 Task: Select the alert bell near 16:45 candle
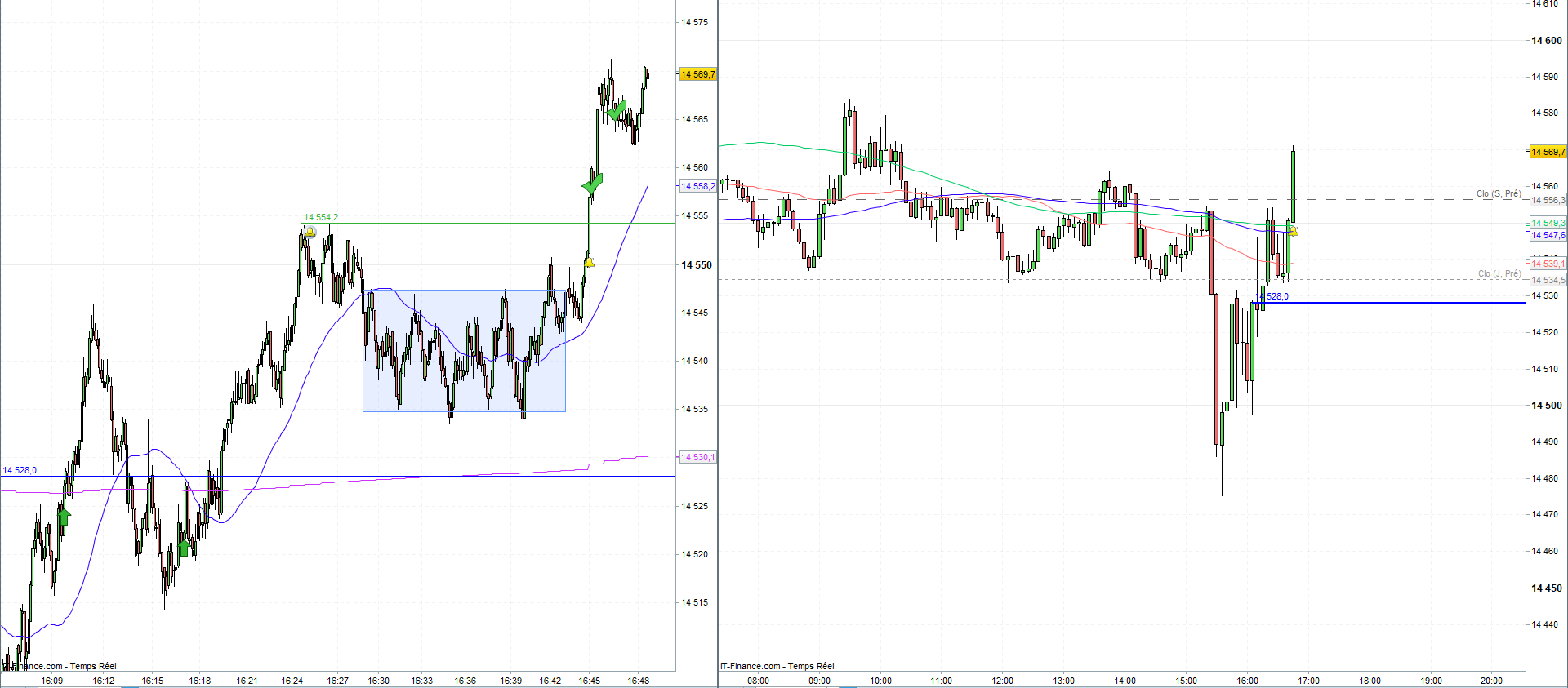coord(589,262)
